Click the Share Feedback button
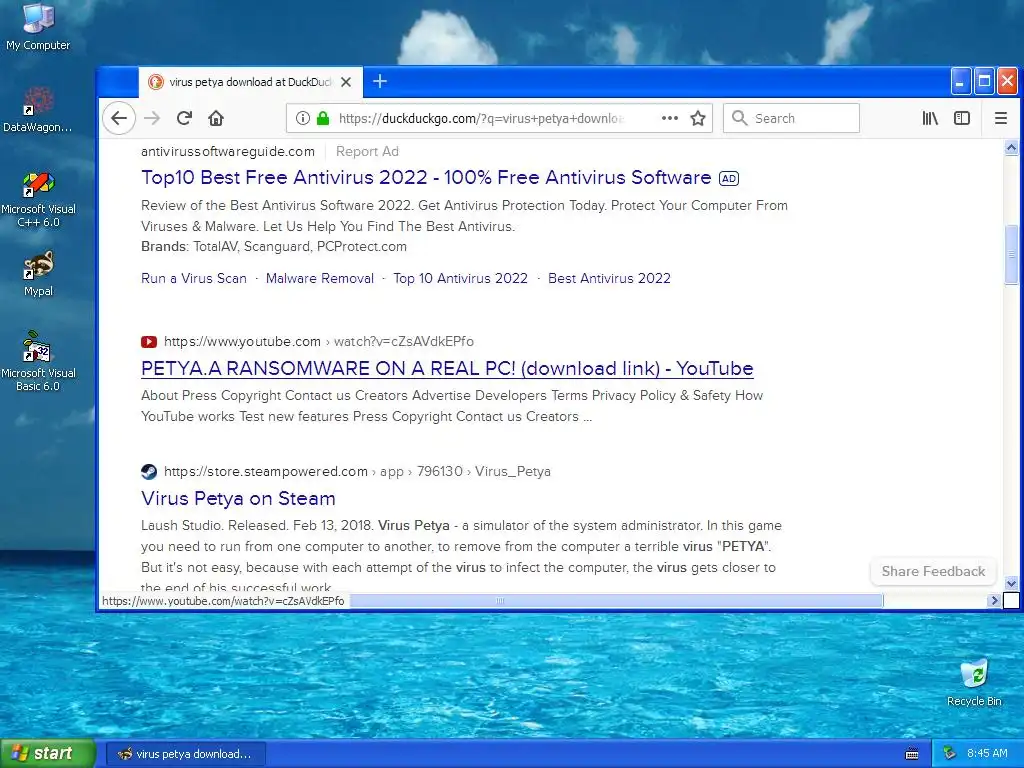Image resolution: width=1024 pixels, height=768 pixels. click(x=933, y=571)
